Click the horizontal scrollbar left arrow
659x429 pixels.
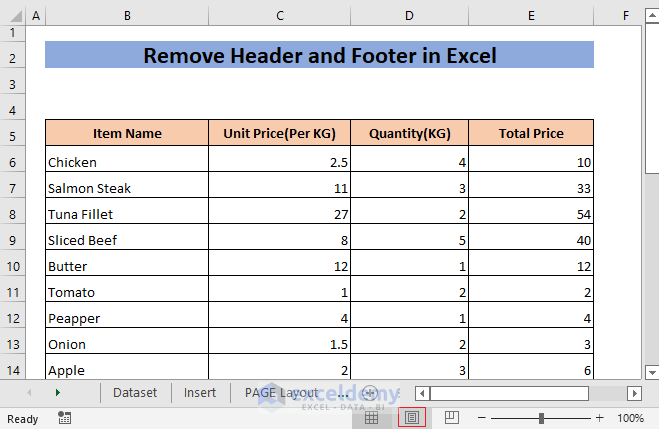click(422, 394)
